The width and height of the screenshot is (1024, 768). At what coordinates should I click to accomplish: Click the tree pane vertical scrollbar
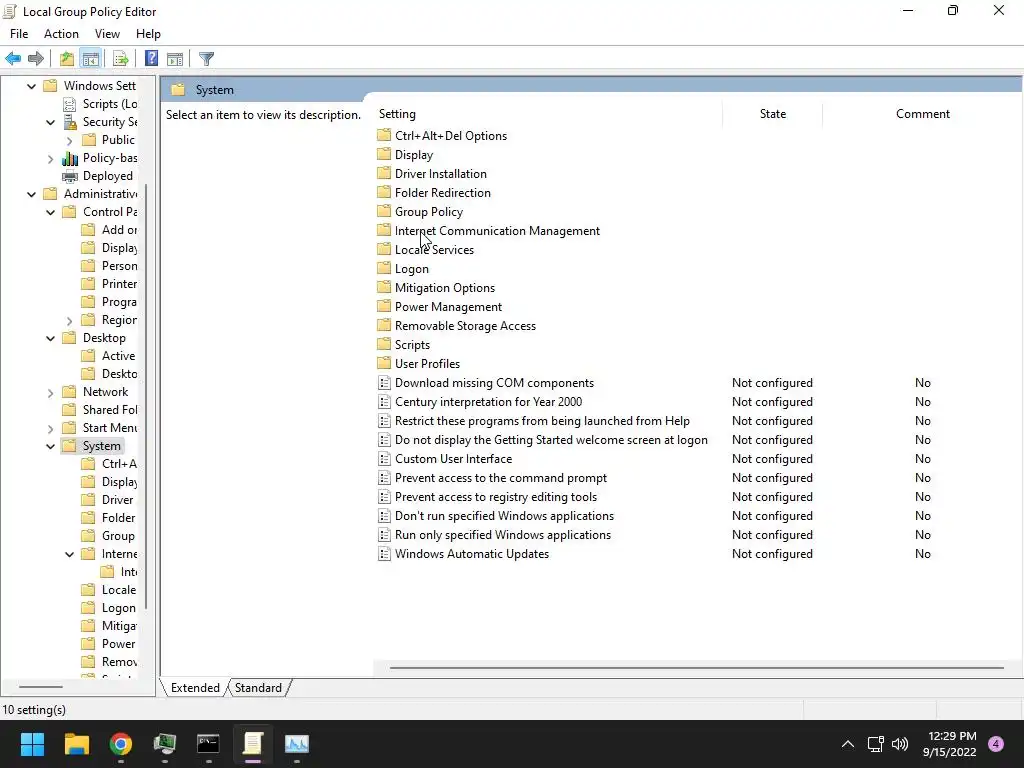click(x=146, y=396)
